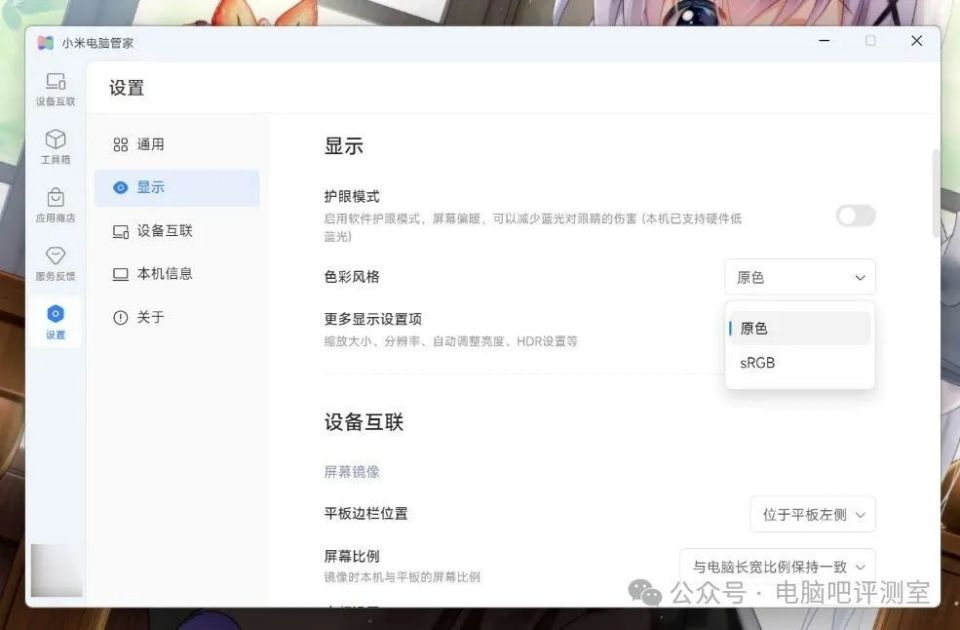Screen dimensions: 960x630
Task: Click the monitor icon beside 显示
Action: coord(119,187)
